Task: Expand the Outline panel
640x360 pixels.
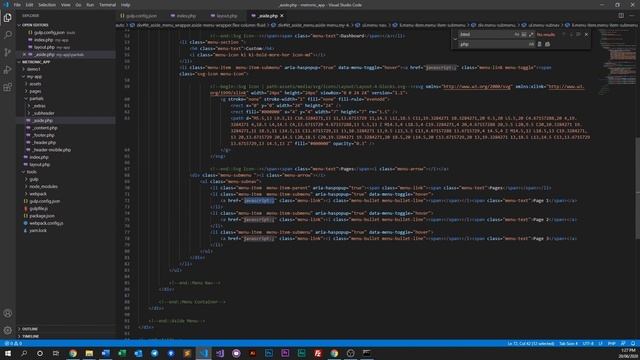Action: point(66,329)
